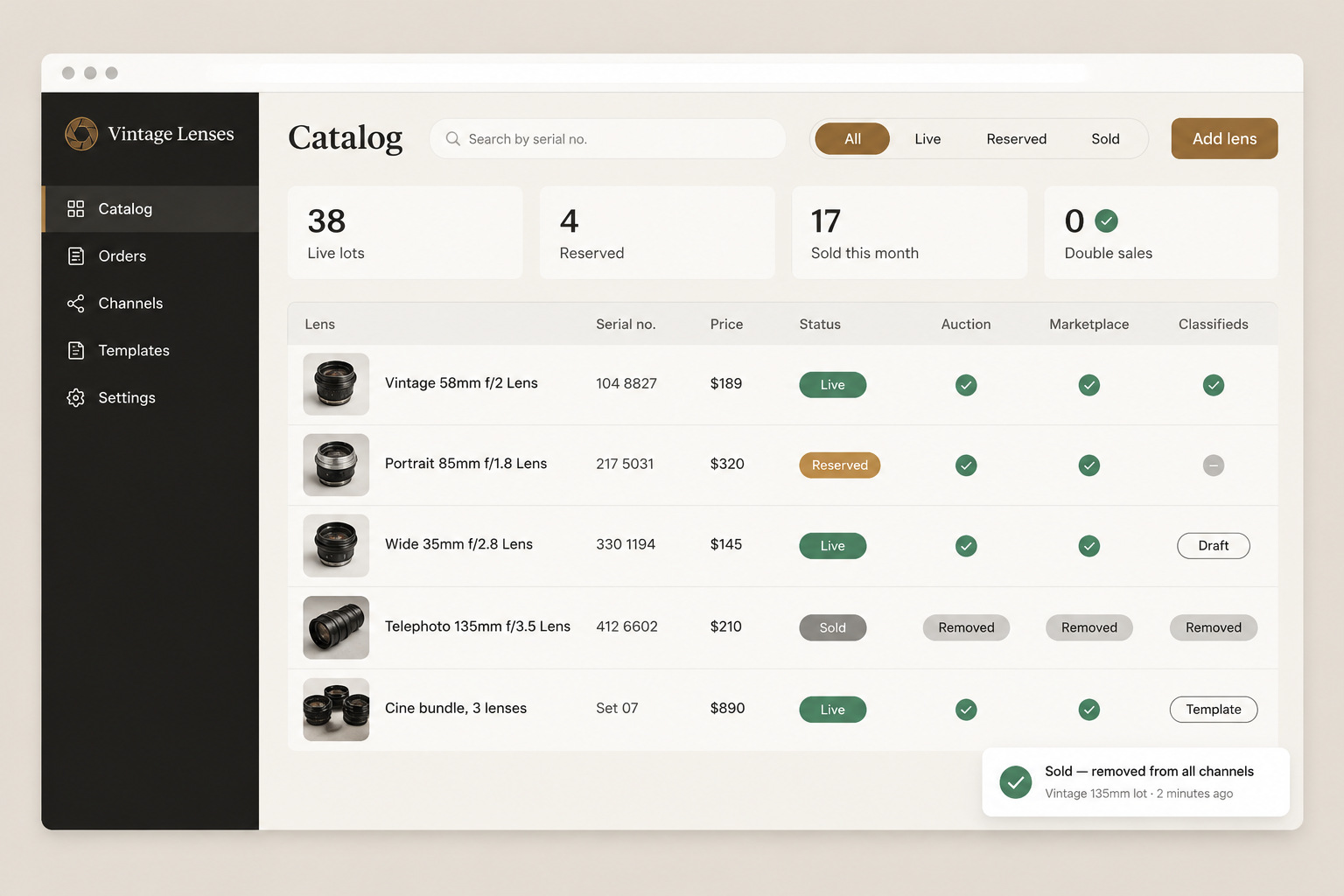Open the Telephoto 135mm f/3.5 Lens thumbnail
Viewport: 1344px width, 896px height.
coord(336,627)
